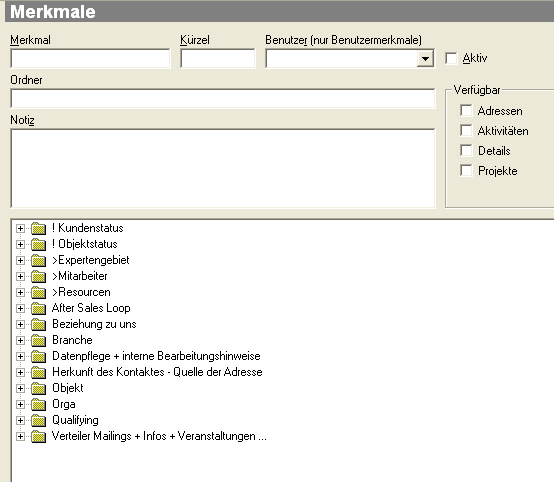This screenshot has width=554, height=482.
Task: Click the Orga folder icon
Action: tap(39, 404)
